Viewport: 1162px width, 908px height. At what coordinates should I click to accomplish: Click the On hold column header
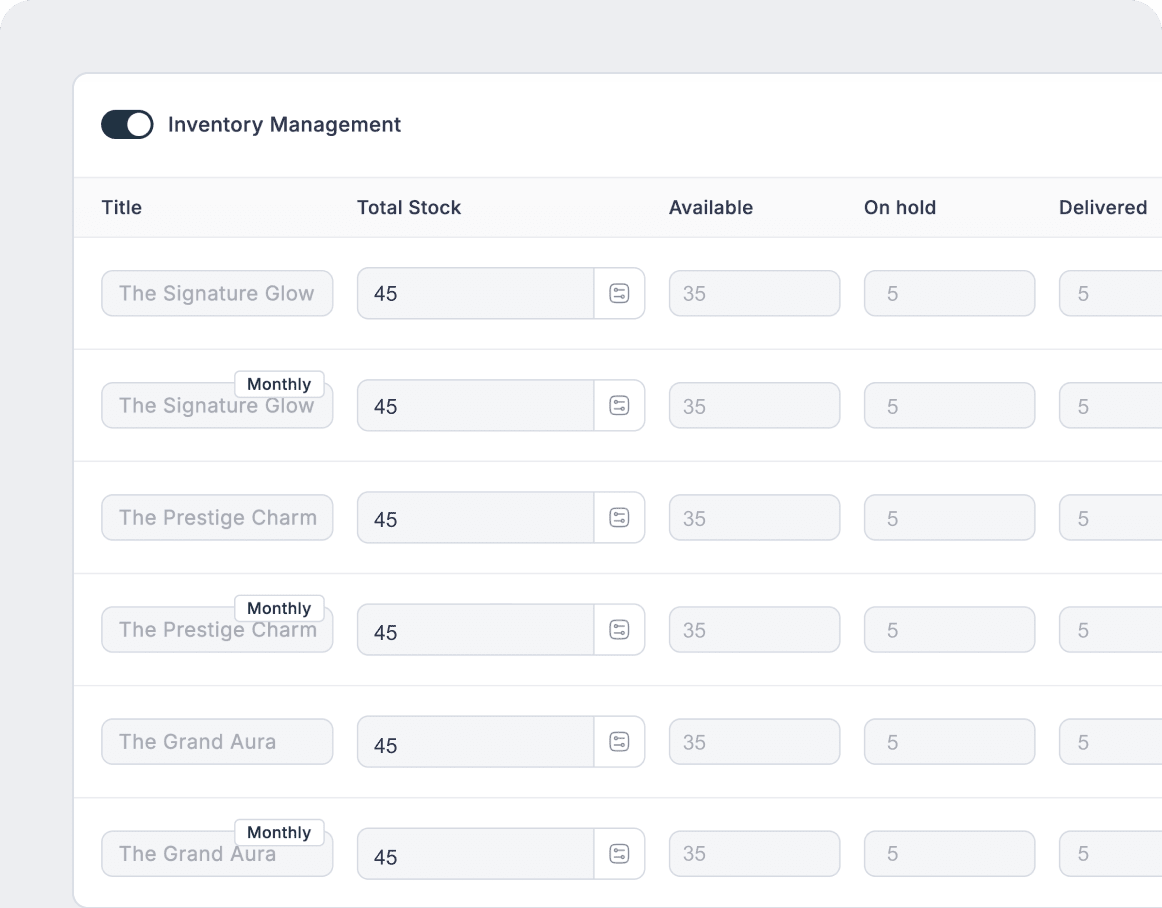pos(899,207)
